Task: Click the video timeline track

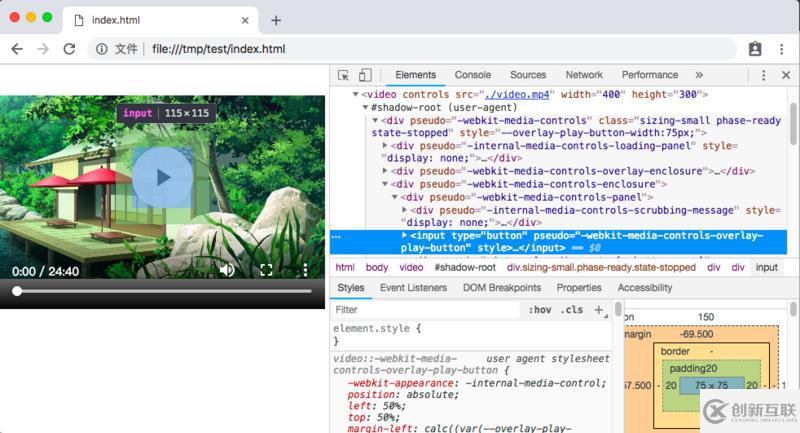Action: [x=164, y=291]
